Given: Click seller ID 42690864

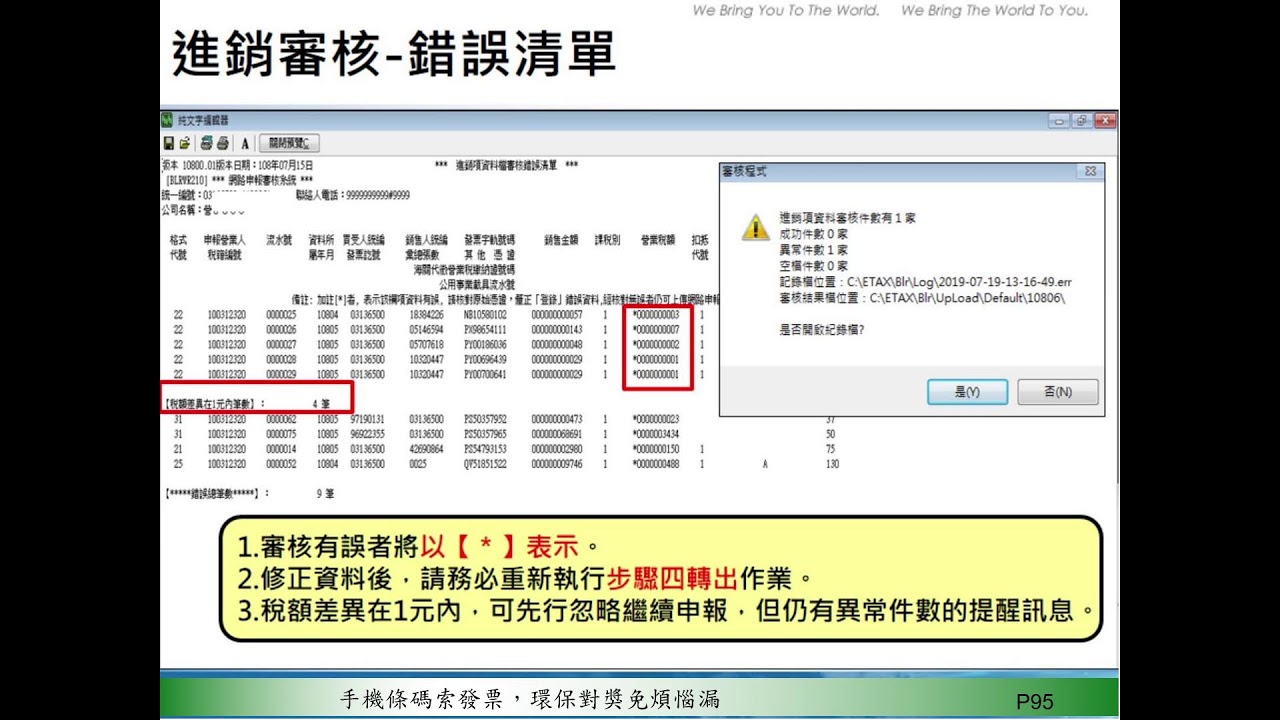Looking at the screenshot, I should (x=427, y=450).
